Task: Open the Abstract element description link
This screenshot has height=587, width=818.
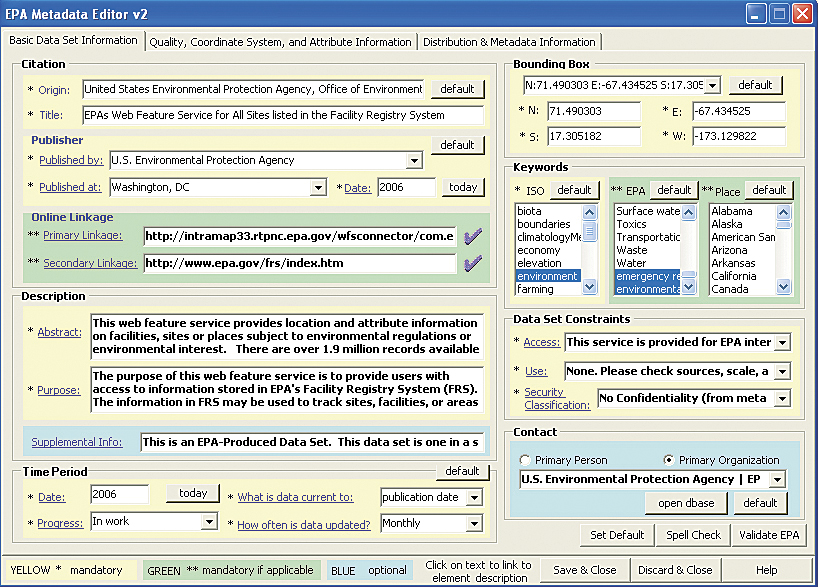Action: click(x=59, y=332)
